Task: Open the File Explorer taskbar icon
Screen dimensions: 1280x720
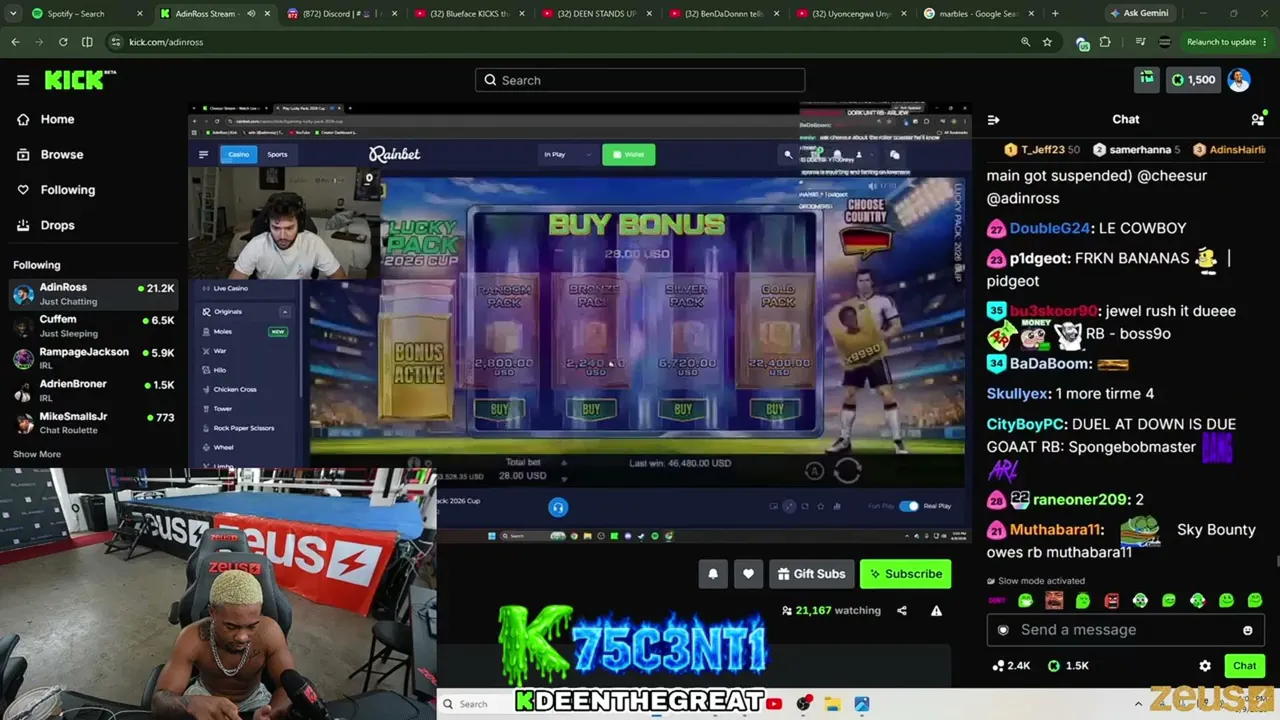Action: click(832, 704)
